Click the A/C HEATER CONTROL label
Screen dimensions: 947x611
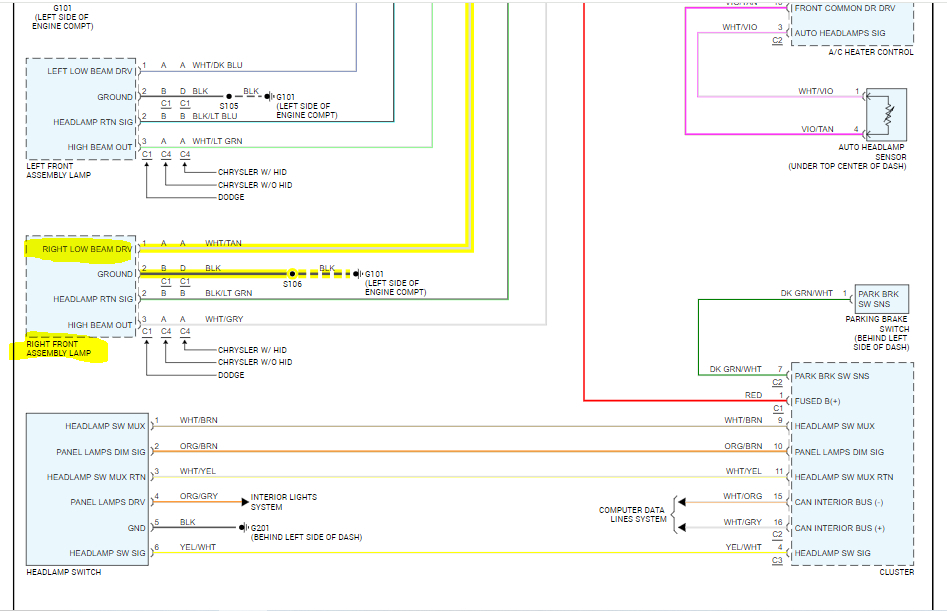(870, 53)
